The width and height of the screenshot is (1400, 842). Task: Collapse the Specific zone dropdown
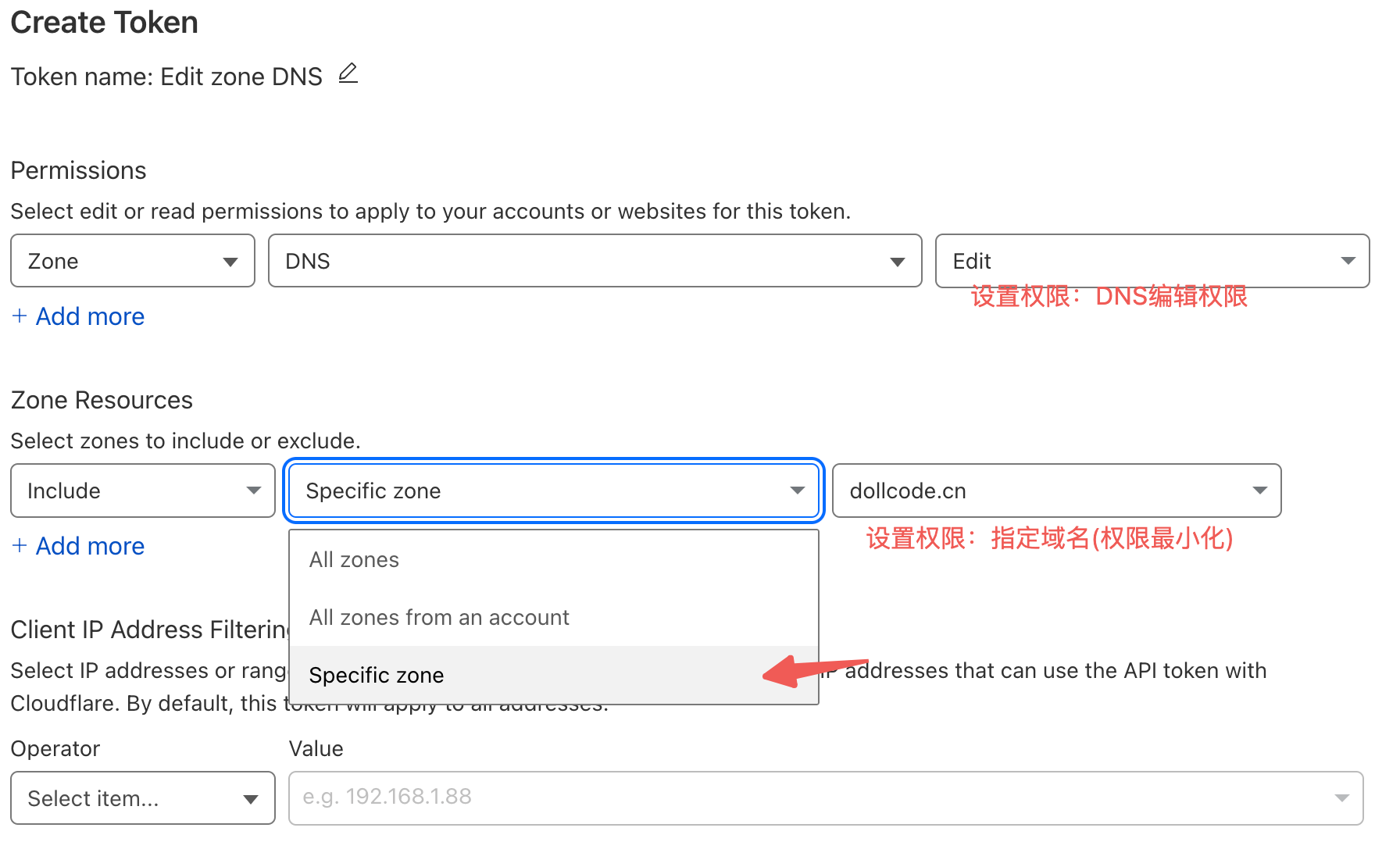(554, 491)
